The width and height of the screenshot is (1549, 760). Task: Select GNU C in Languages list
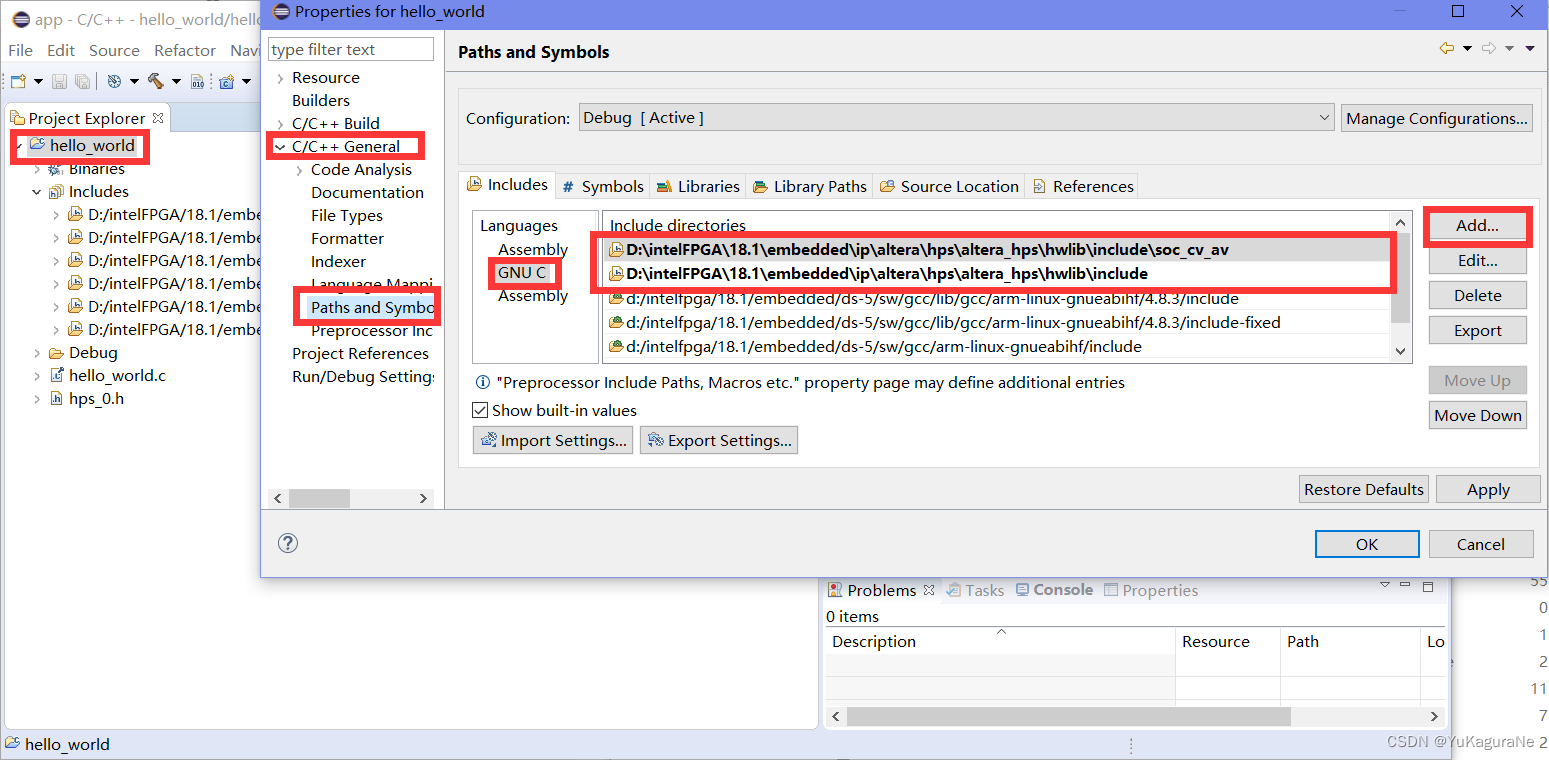coord(522,273)
